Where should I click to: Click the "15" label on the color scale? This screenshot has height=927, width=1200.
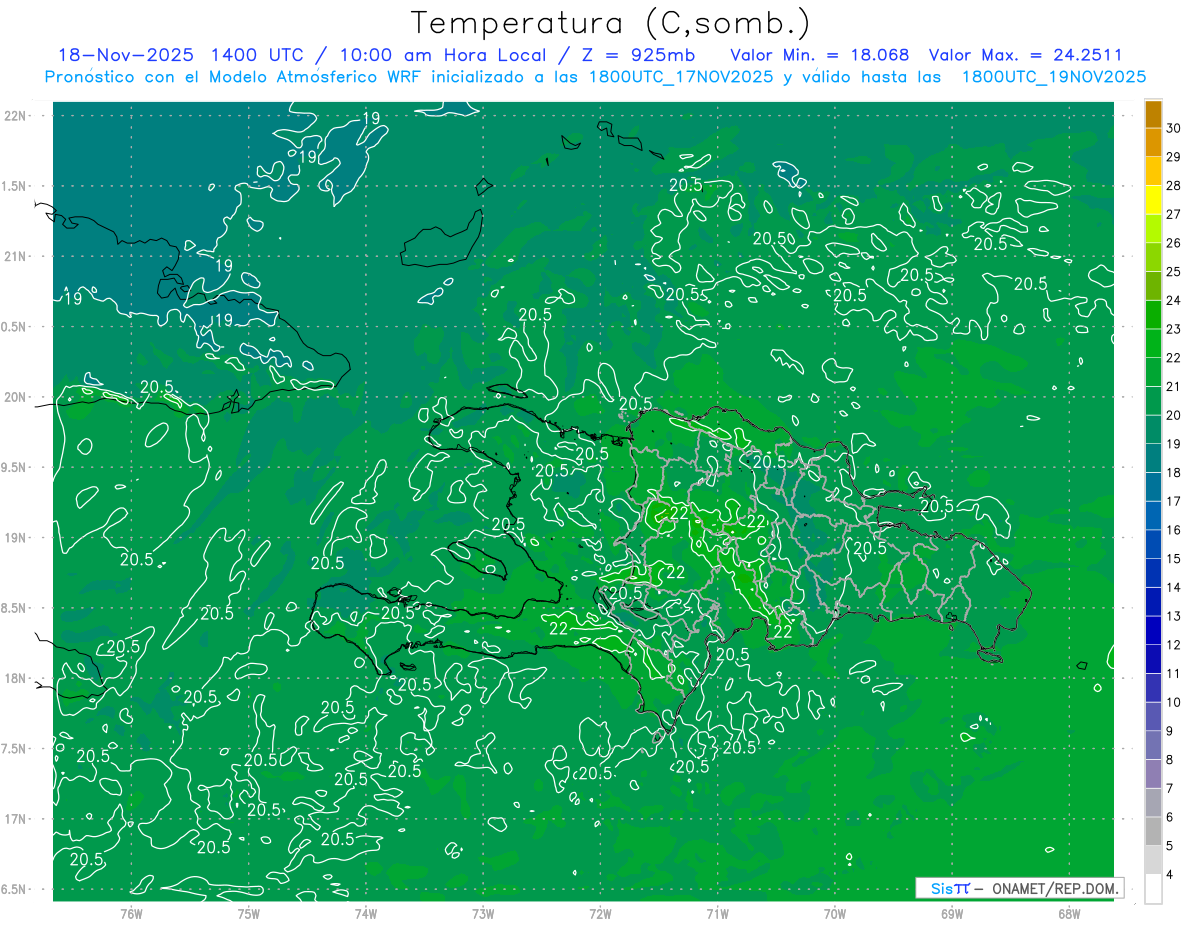point(1174,558)
